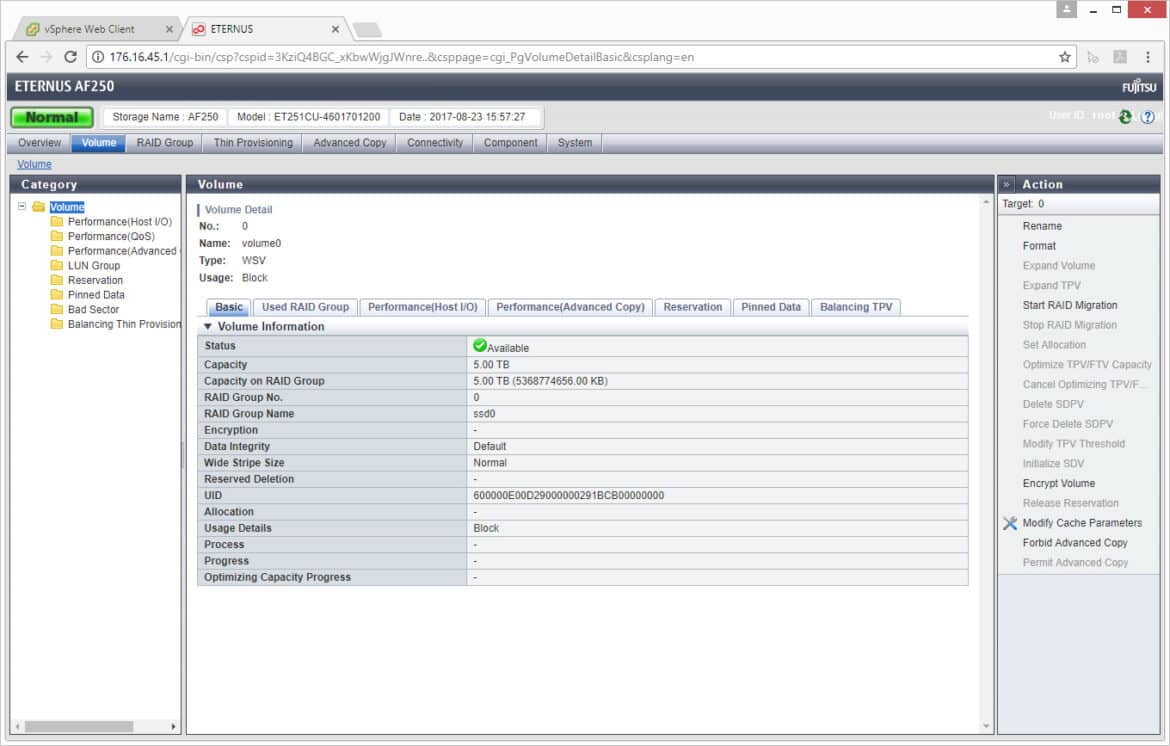Screen dimensions: 1170x746
Task: Click the Balancing Thin Provisioning folder icon
Action: pyautogui.click(x=57, y=324)
